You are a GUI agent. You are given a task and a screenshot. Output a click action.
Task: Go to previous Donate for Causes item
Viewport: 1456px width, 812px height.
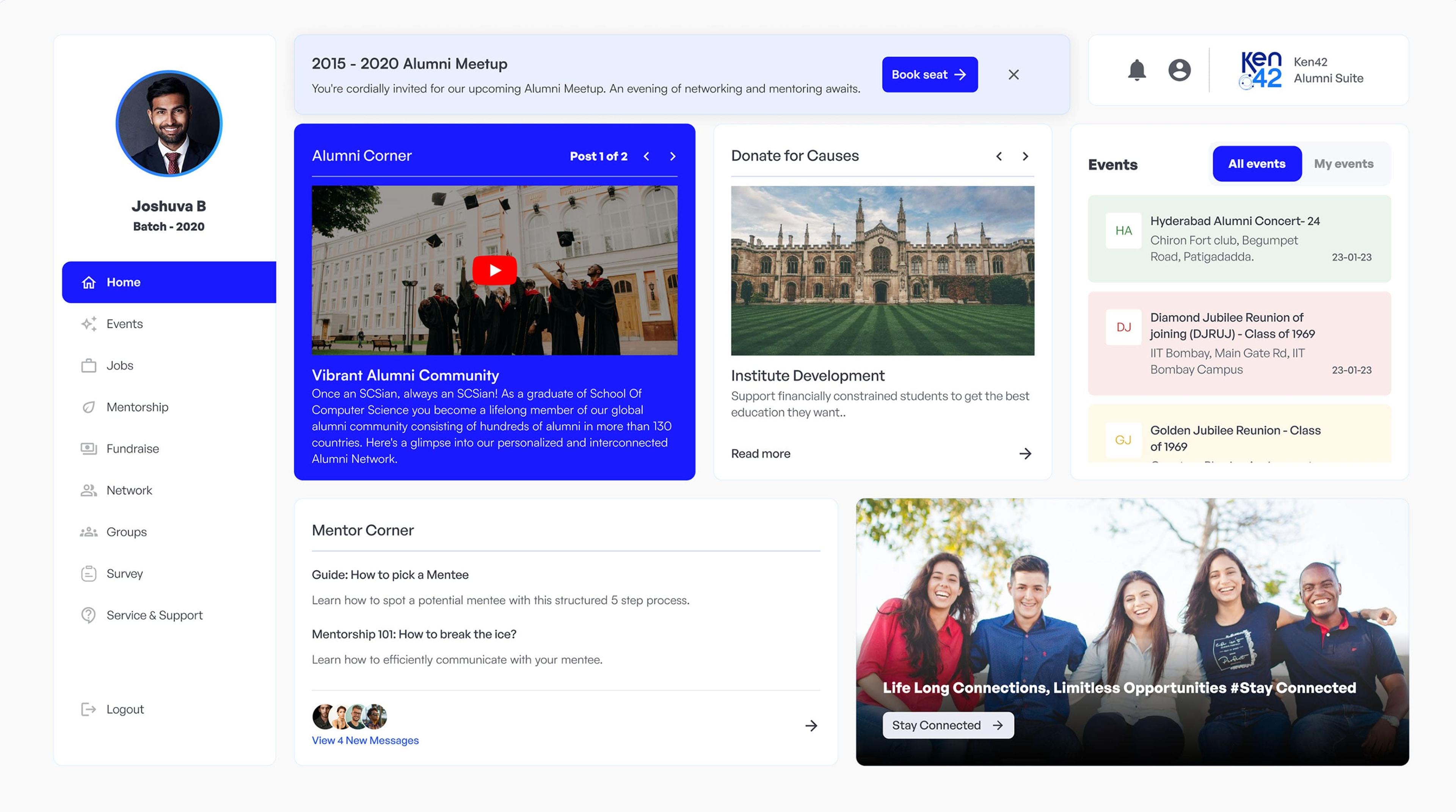coord(999,157)
